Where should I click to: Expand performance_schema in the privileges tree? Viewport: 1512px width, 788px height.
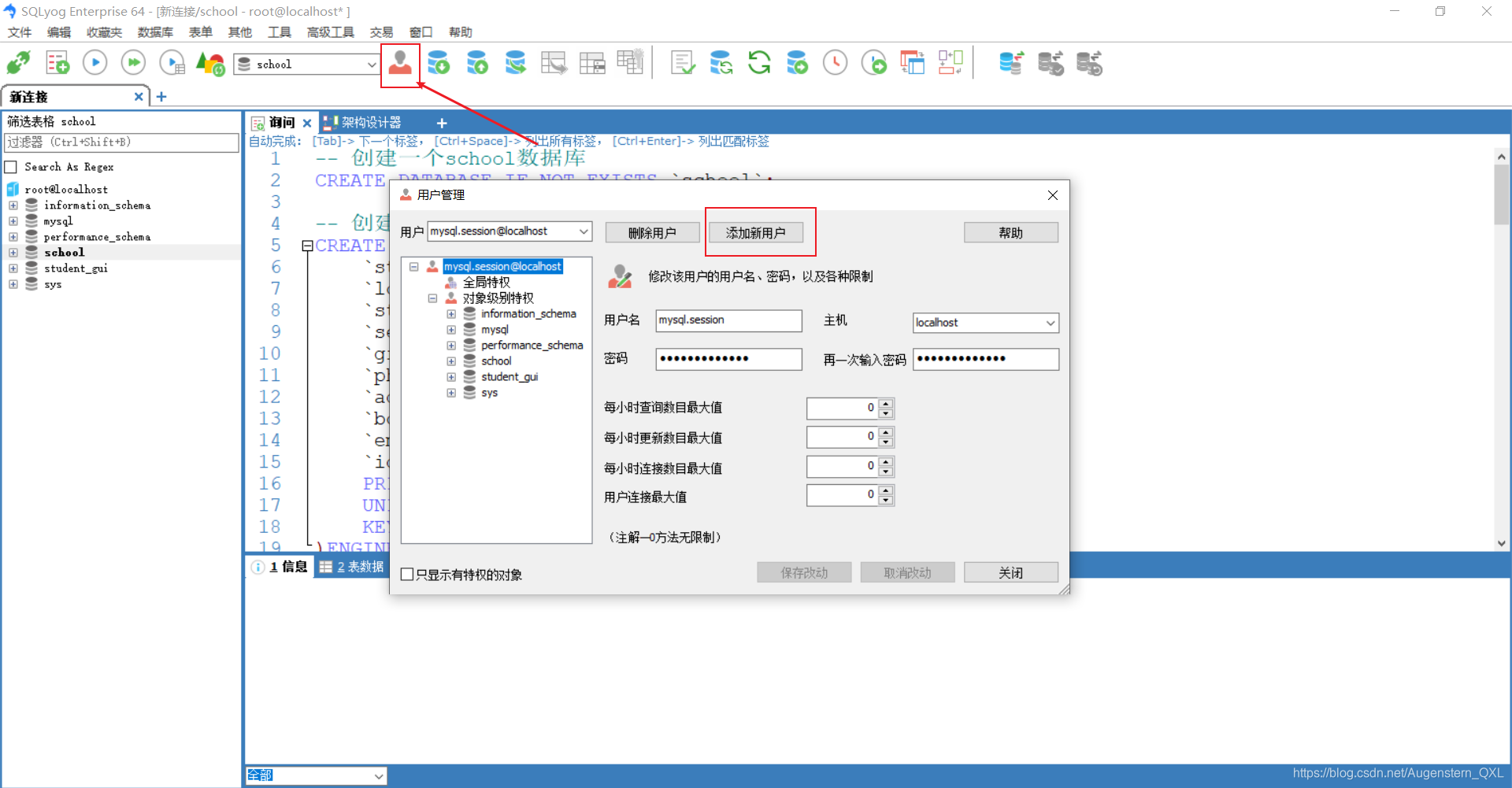(x=451, y=346)
